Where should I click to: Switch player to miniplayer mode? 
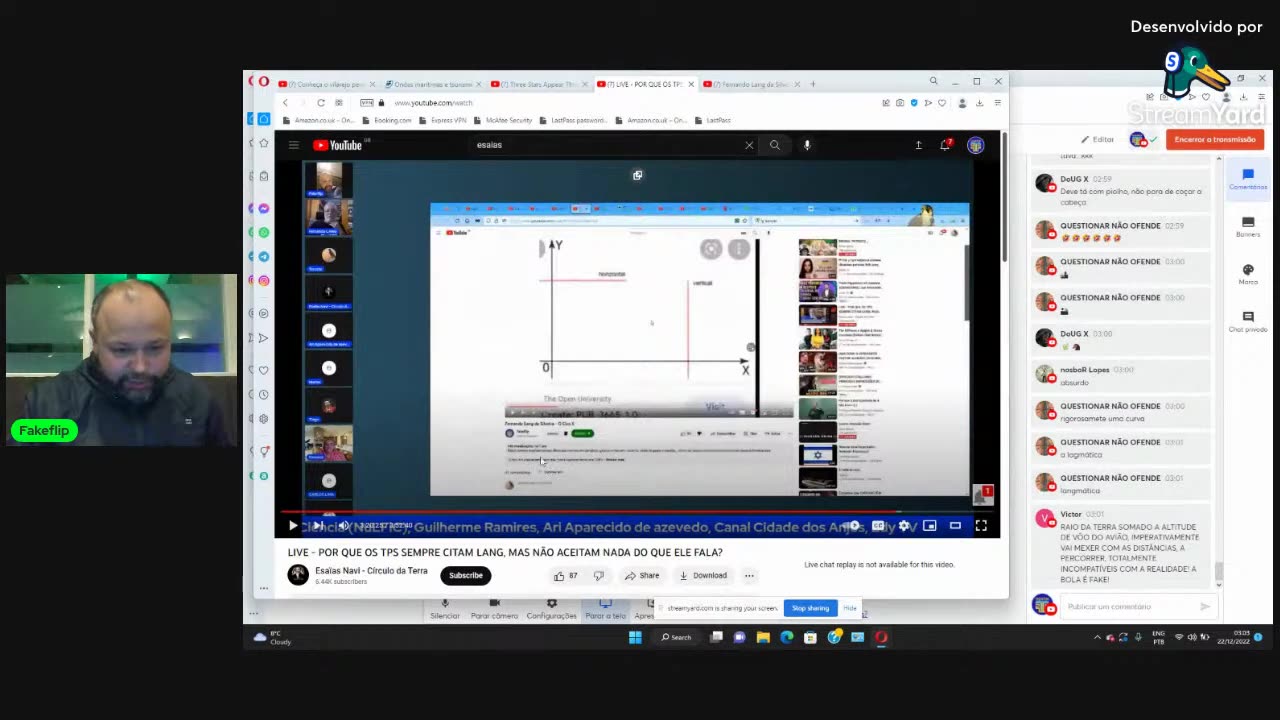click(929, 525)
